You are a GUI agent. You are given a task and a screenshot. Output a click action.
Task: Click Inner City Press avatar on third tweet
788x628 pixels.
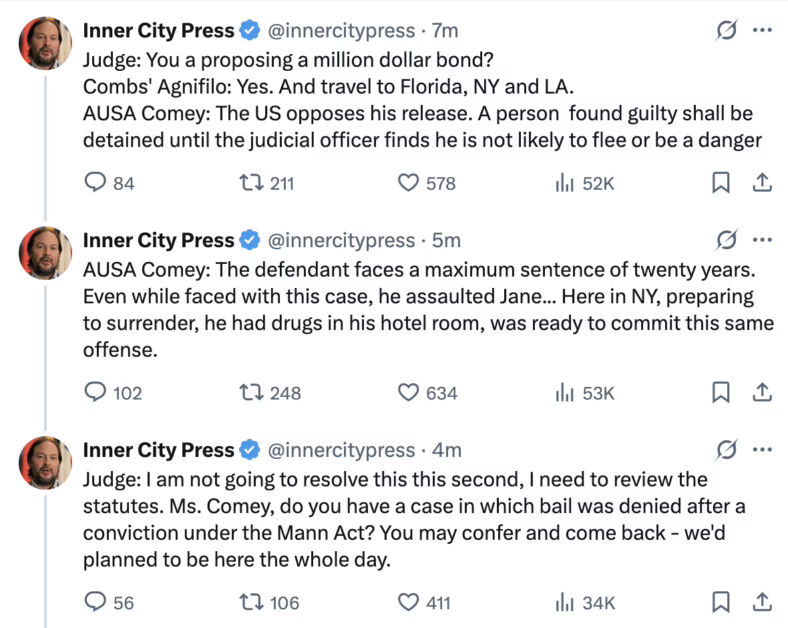(46, 463)
